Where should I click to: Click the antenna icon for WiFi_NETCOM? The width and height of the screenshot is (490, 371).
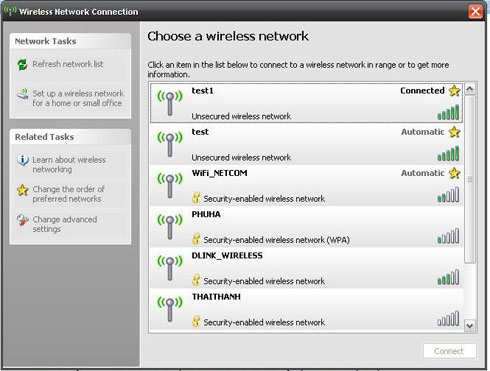click(x=170, y=186)
